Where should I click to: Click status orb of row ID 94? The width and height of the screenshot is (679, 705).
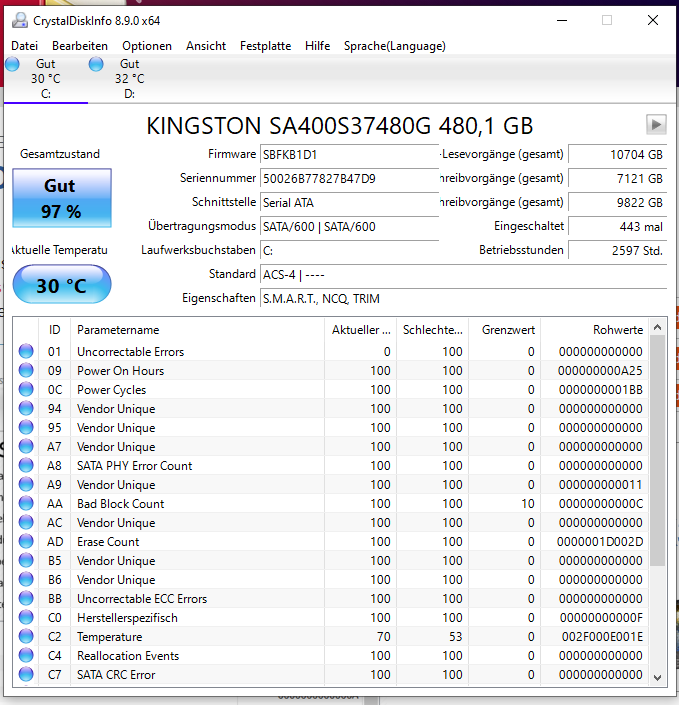click(x=26, y=408)
